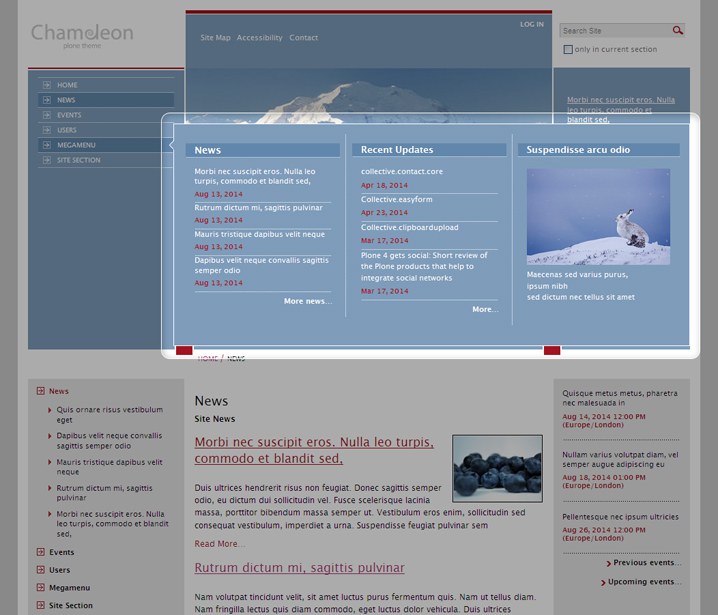Image resolution: width=718 pixels, height=615 pixels.
Task: Click the arrow icon beside SITE SECTION
Action: point(47,160)
